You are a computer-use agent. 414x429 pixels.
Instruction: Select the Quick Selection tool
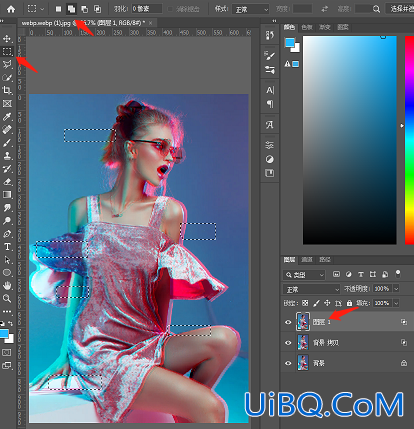point(7,77)
